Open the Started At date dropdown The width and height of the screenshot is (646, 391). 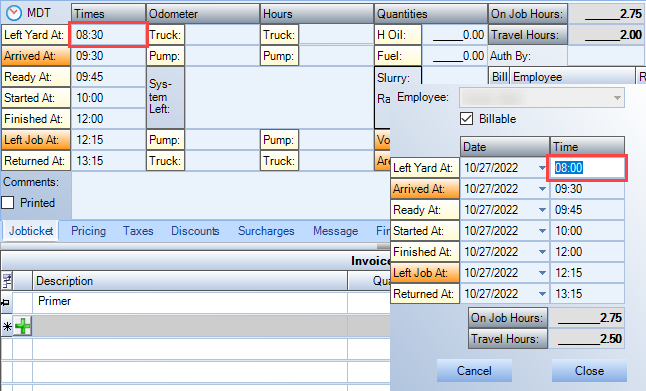click(542, 231)
